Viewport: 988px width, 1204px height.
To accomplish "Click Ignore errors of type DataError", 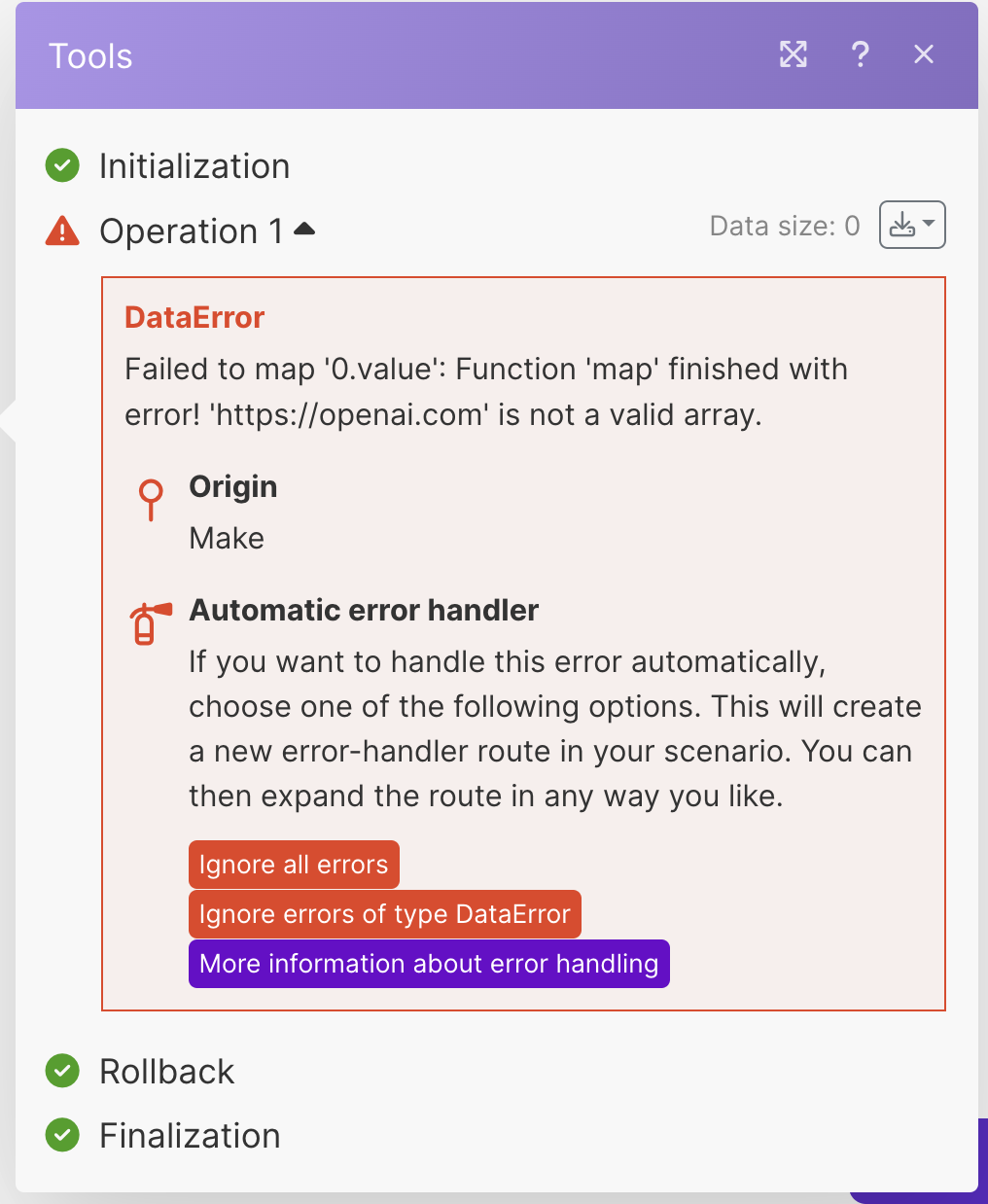I will (384, 914).
